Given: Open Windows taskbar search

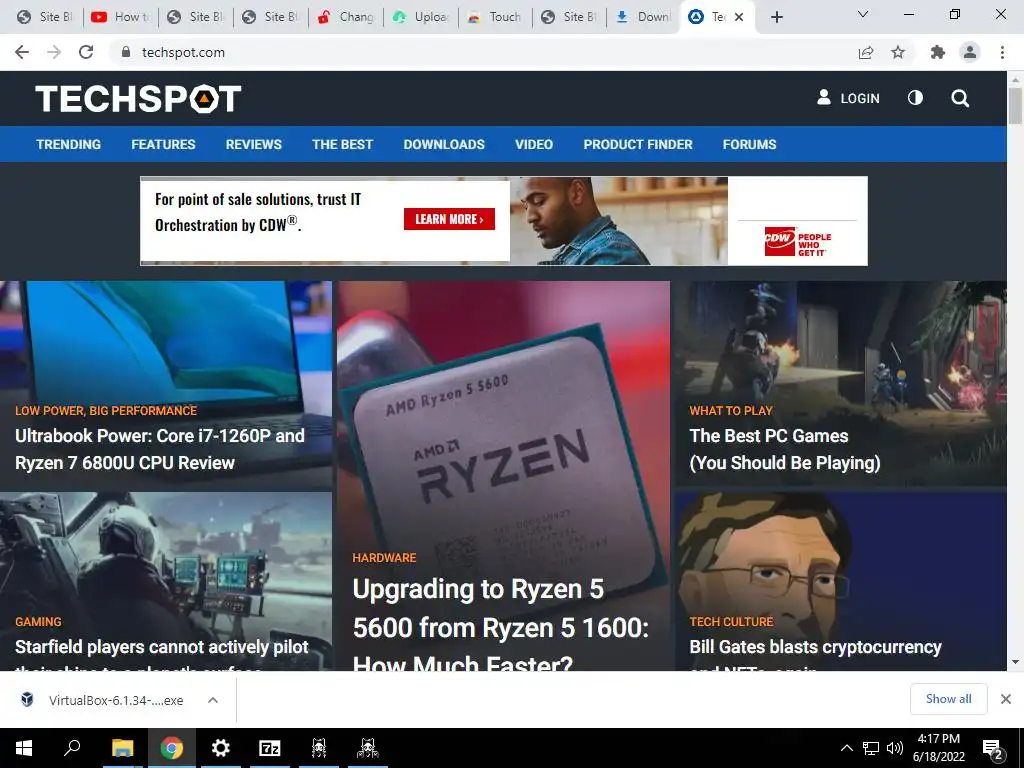Looking at the screenshot, I should [x=72, y=748].
